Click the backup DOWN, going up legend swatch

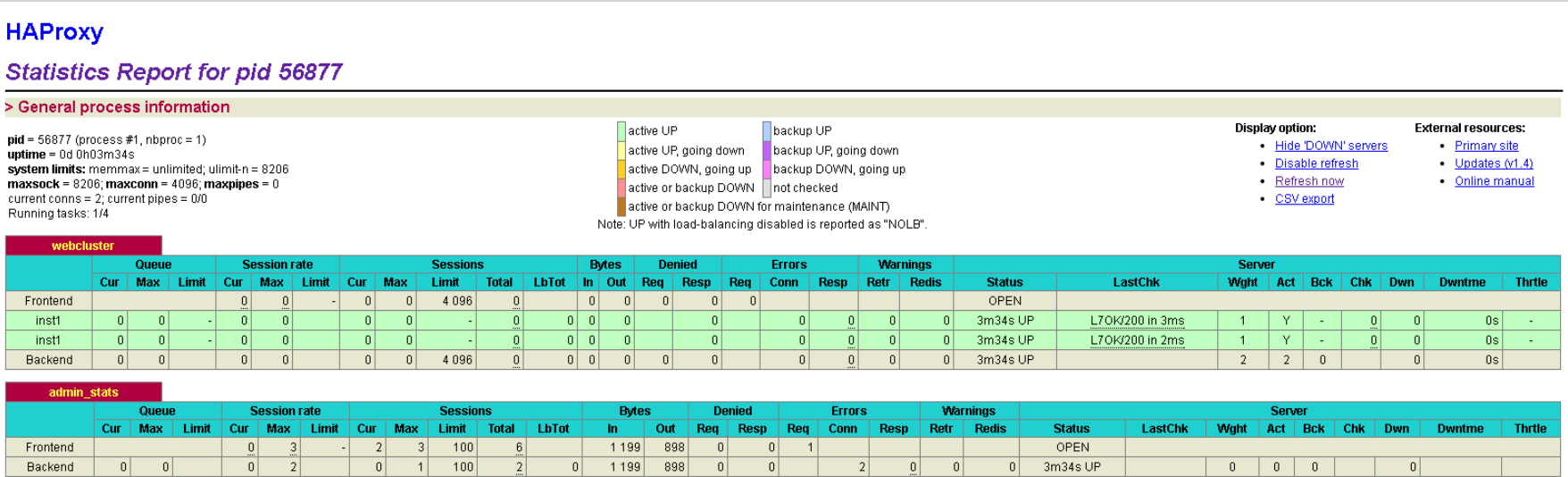point(767,169)
